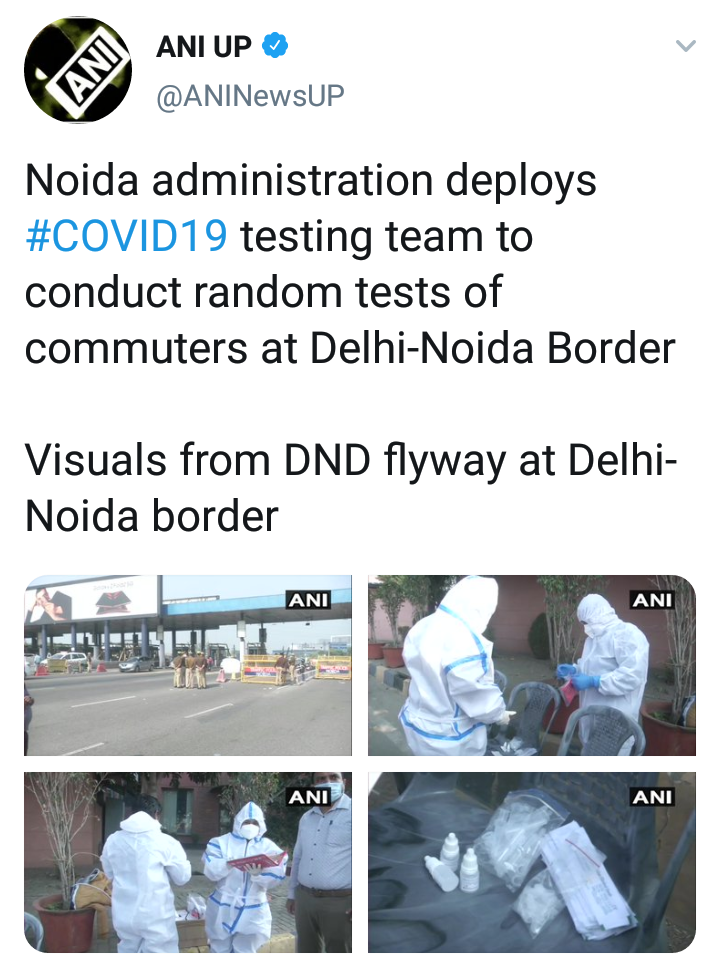View the DND toll plaza photo
The image size is (720, 966).
point(188,665)
